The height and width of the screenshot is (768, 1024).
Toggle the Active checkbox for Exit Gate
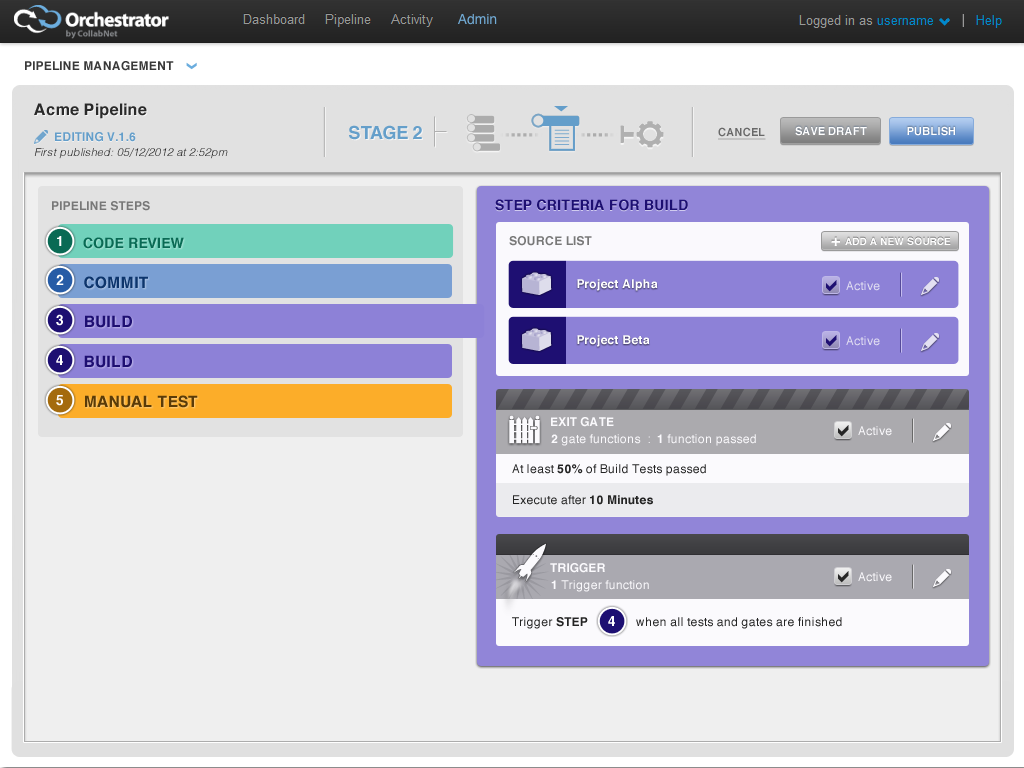point(843,430)
